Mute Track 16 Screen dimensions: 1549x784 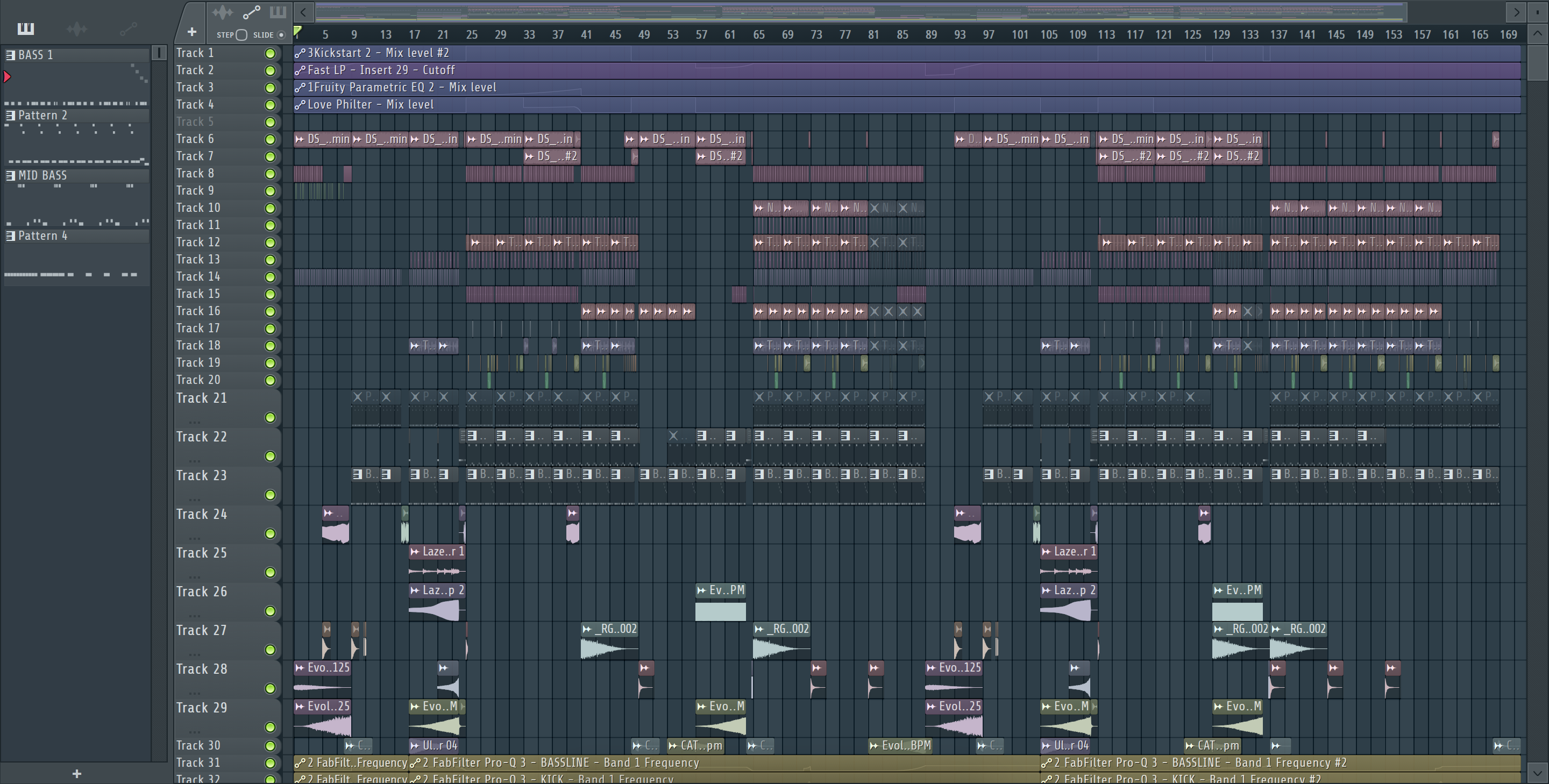coord(271,311)
